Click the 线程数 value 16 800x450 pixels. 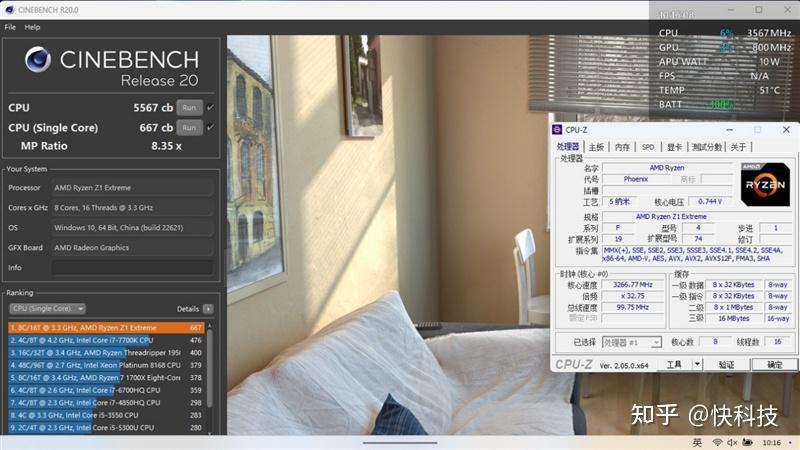(x=777, y=342)
